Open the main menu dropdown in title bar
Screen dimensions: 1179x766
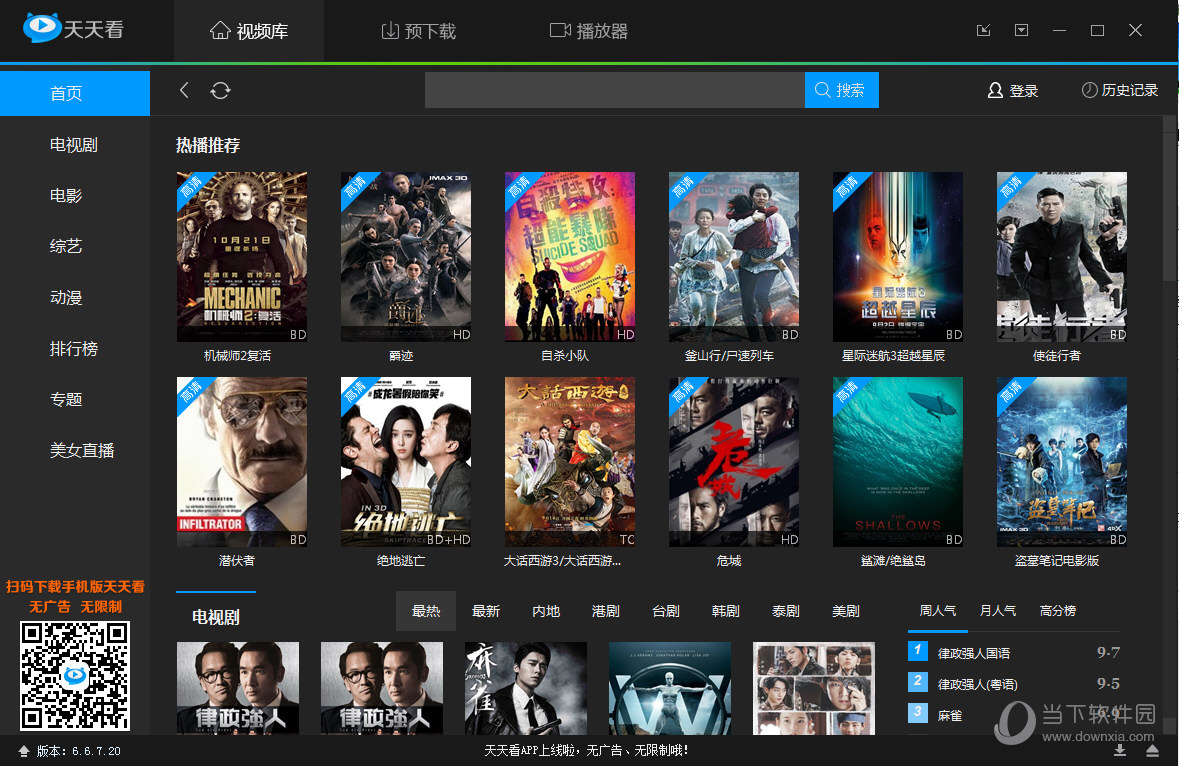(x=1021, y=30)
